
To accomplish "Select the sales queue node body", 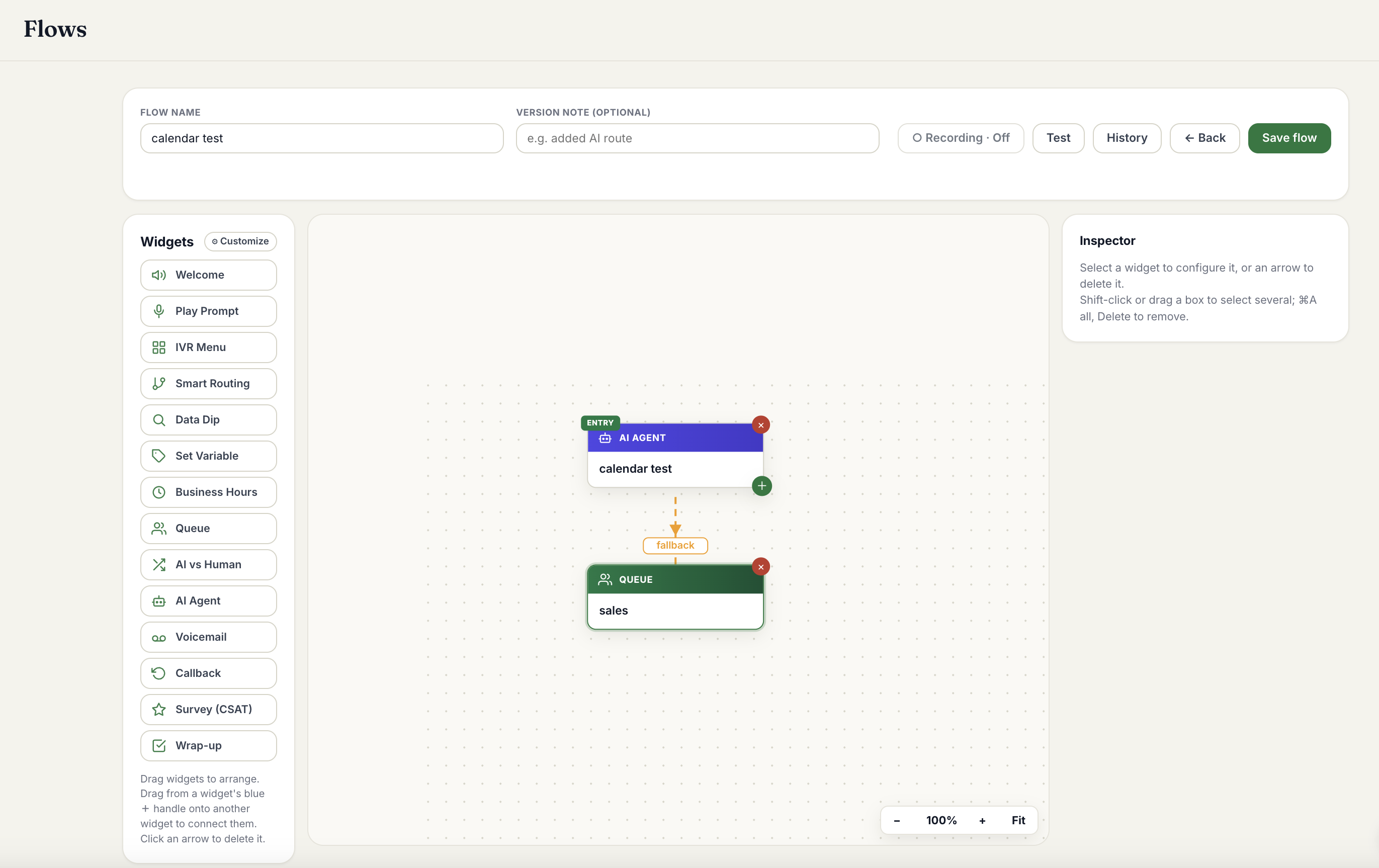I will [x=675, y=611].
